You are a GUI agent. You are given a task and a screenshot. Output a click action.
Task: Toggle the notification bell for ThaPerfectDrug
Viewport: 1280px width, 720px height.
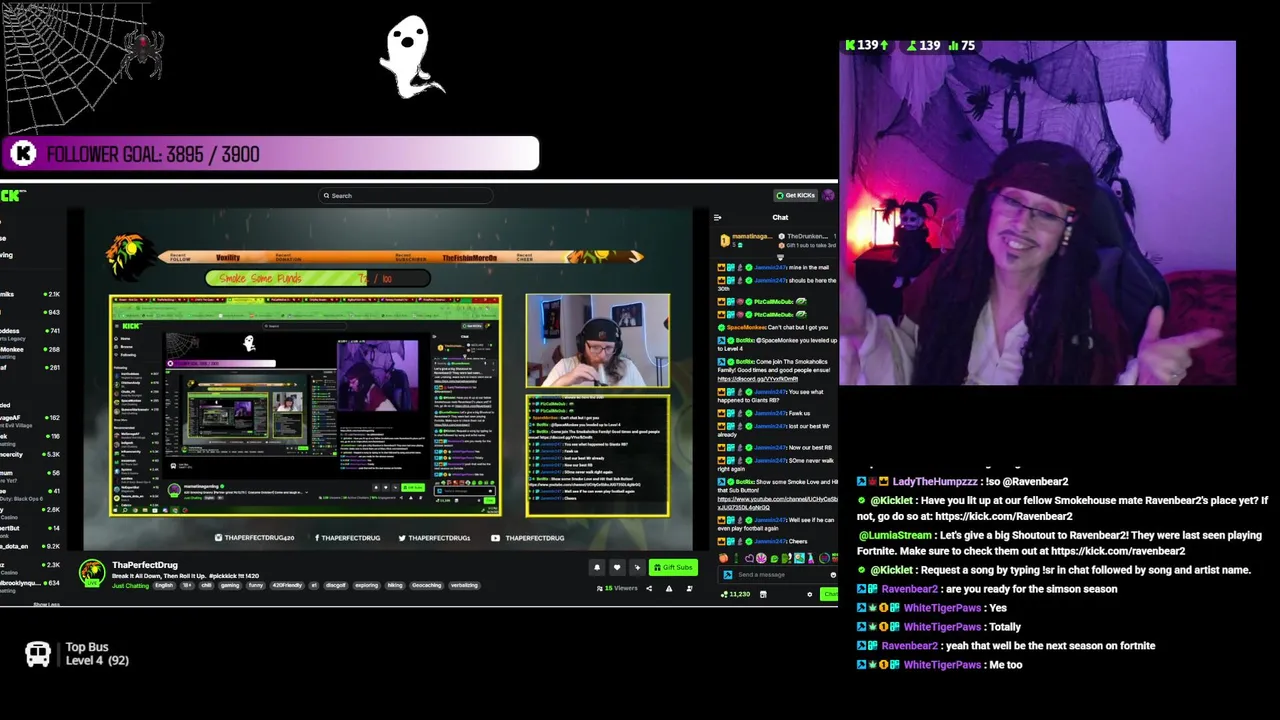pos(597,567)
